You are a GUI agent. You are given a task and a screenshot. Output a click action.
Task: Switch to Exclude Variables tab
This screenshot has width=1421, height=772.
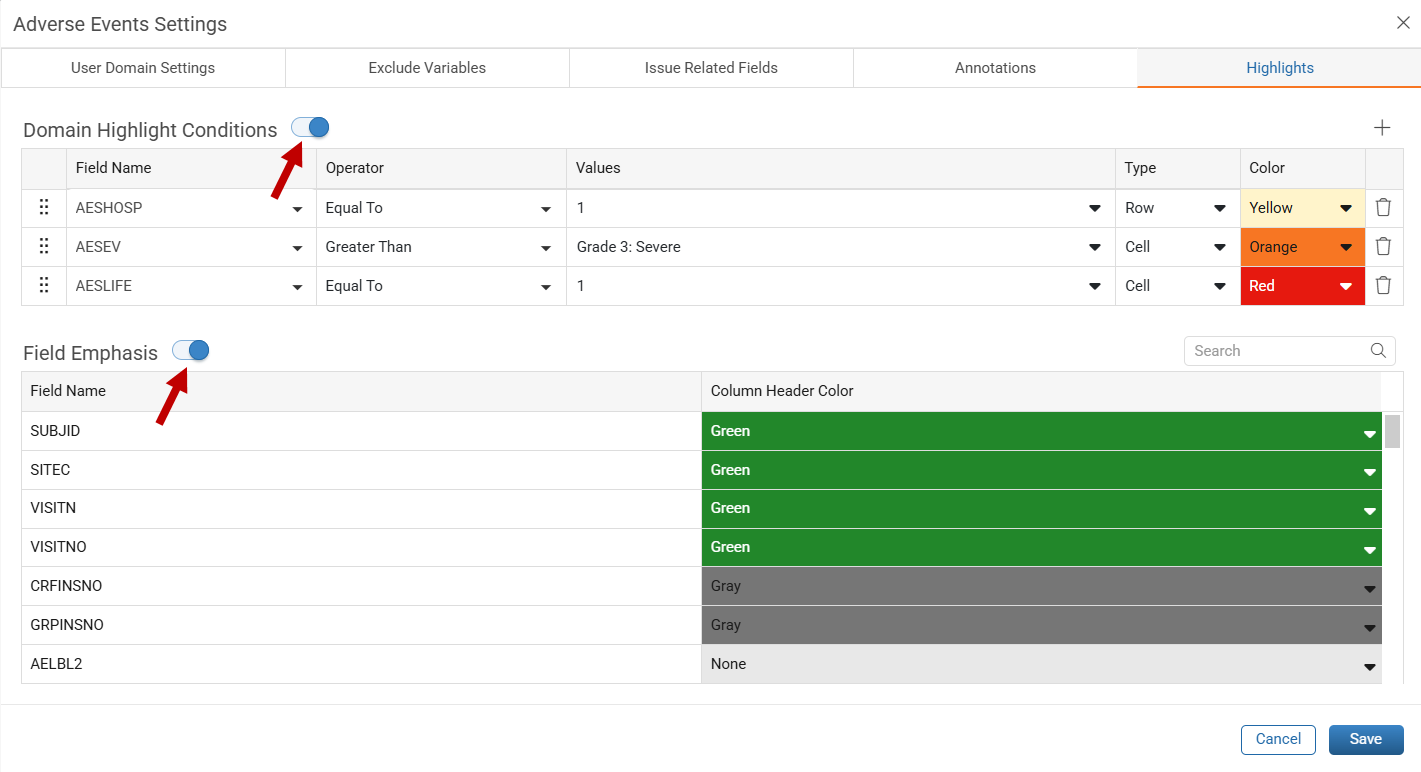pos(427,68)
